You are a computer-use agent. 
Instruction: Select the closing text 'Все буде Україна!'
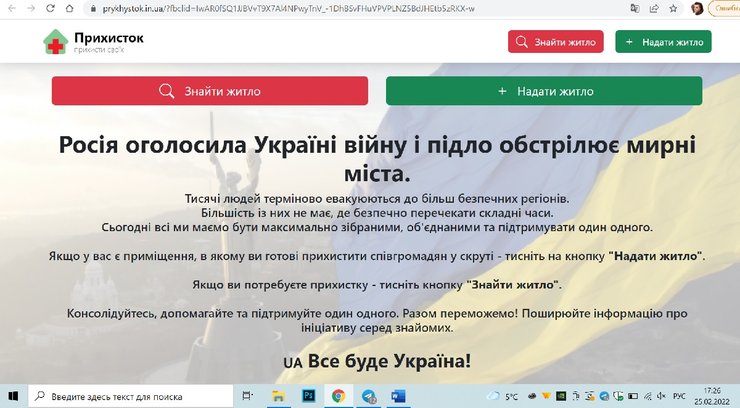click(x=389, y=361)
